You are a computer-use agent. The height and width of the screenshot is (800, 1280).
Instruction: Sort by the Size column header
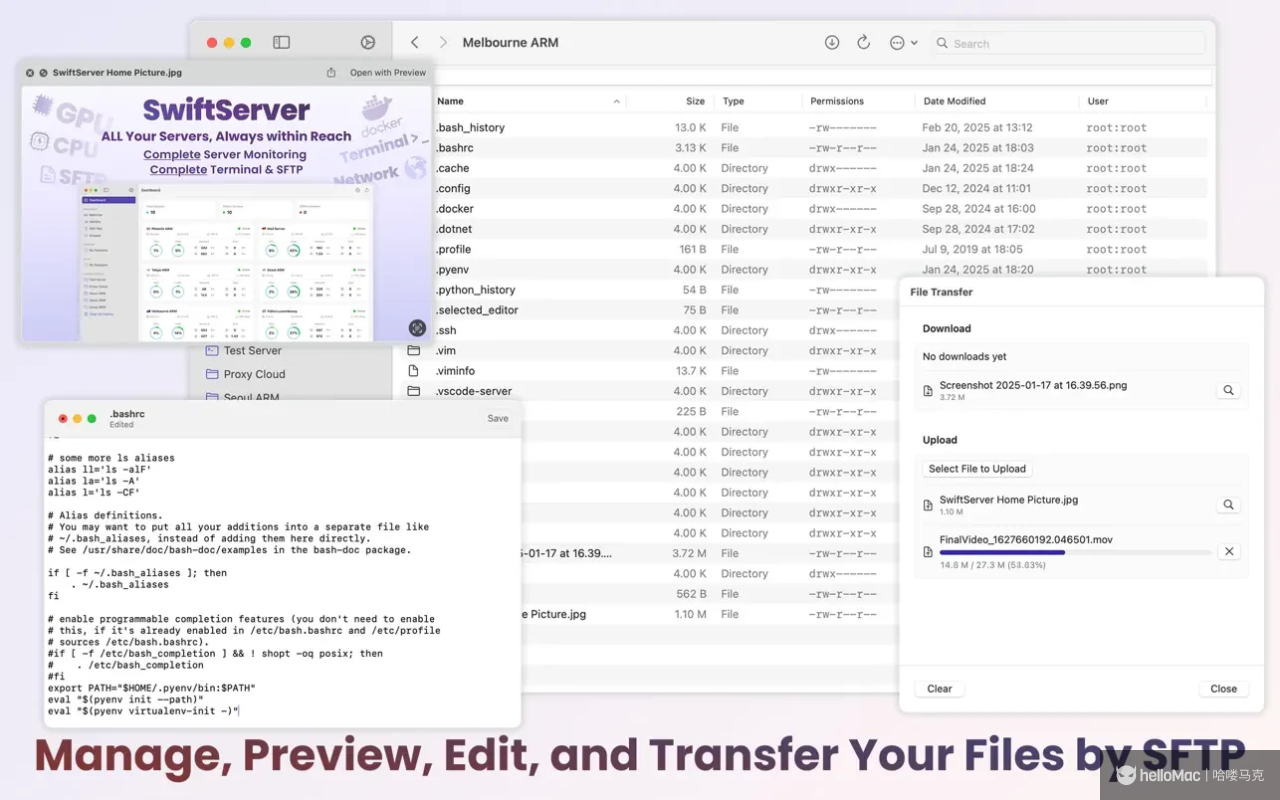pyautogui.click(x=695, y=101)
